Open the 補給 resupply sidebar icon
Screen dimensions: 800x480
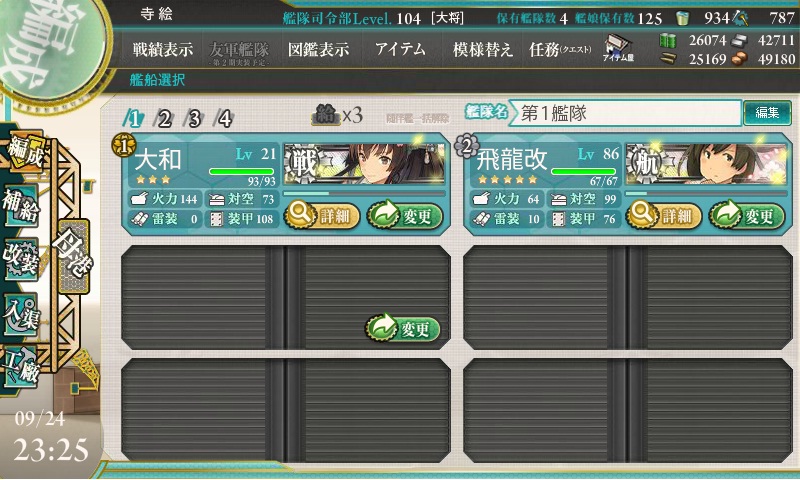(x=20, y=207)
